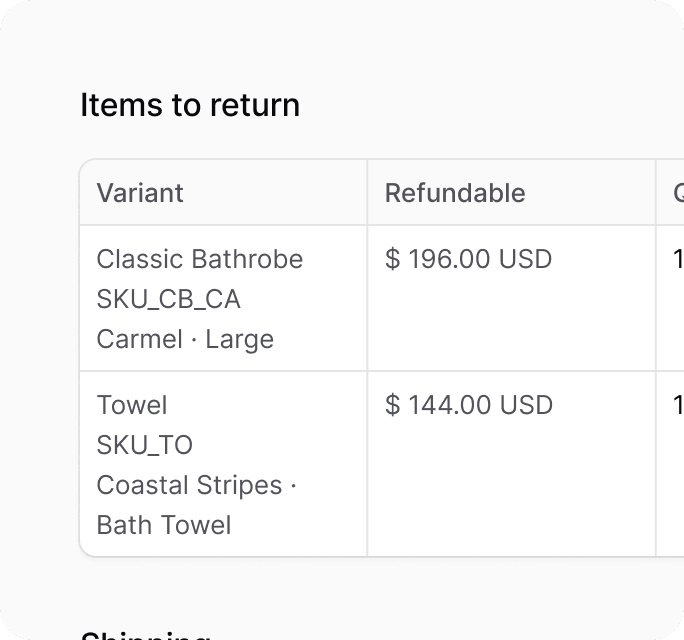
Task: Click the SKU_TO text
Action: pyautogui.click(x=144, y=445)
